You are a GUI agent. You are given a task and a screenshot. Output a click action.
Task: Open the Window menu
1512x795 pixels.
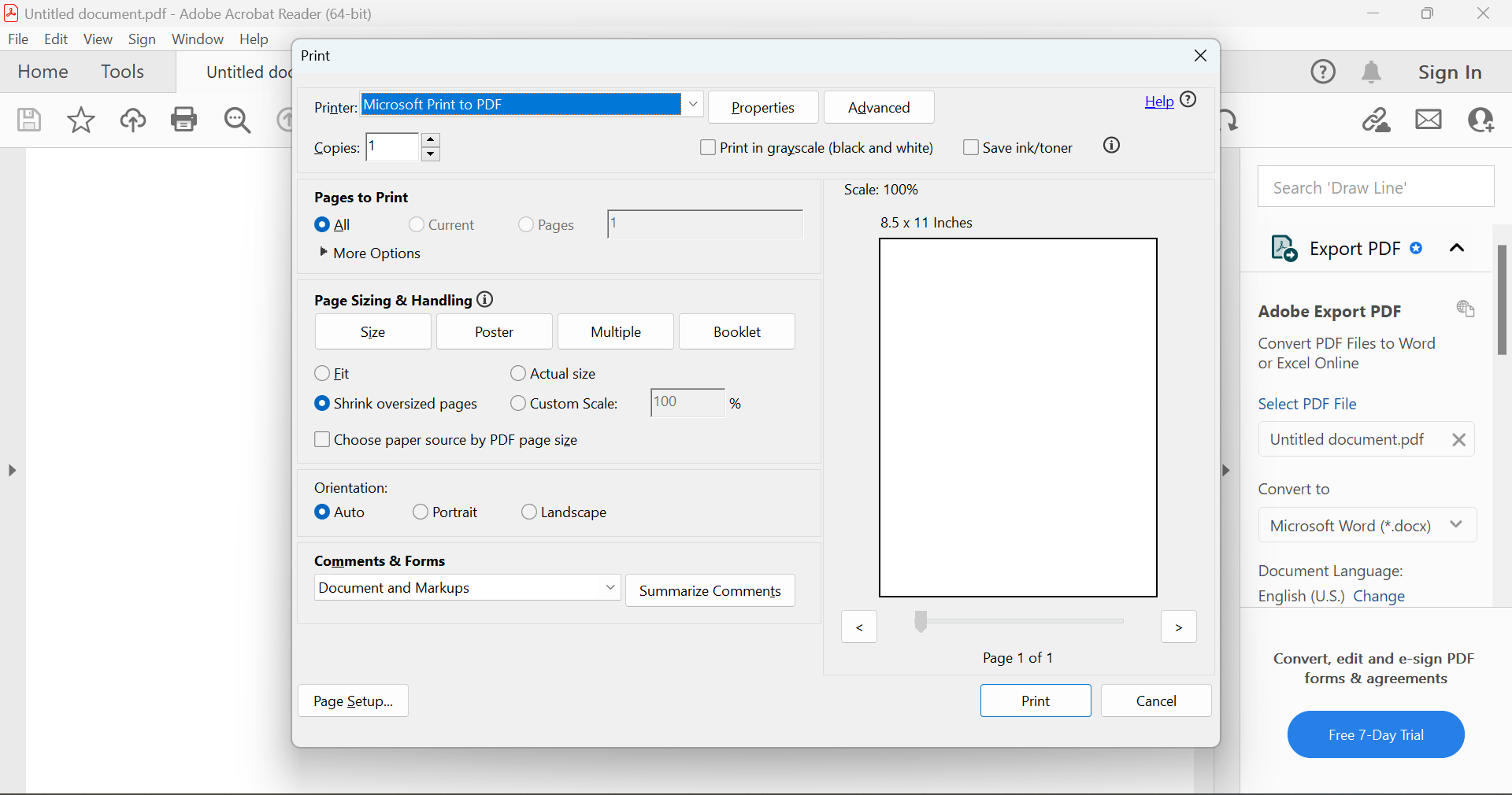198,39
